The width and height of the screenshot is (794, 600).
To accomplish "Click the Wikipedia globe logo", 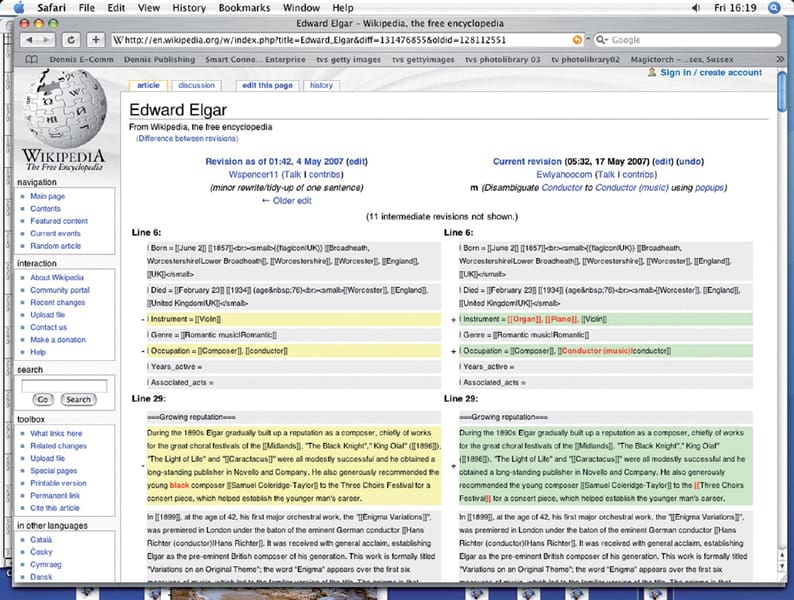I will tap(65, 108).
